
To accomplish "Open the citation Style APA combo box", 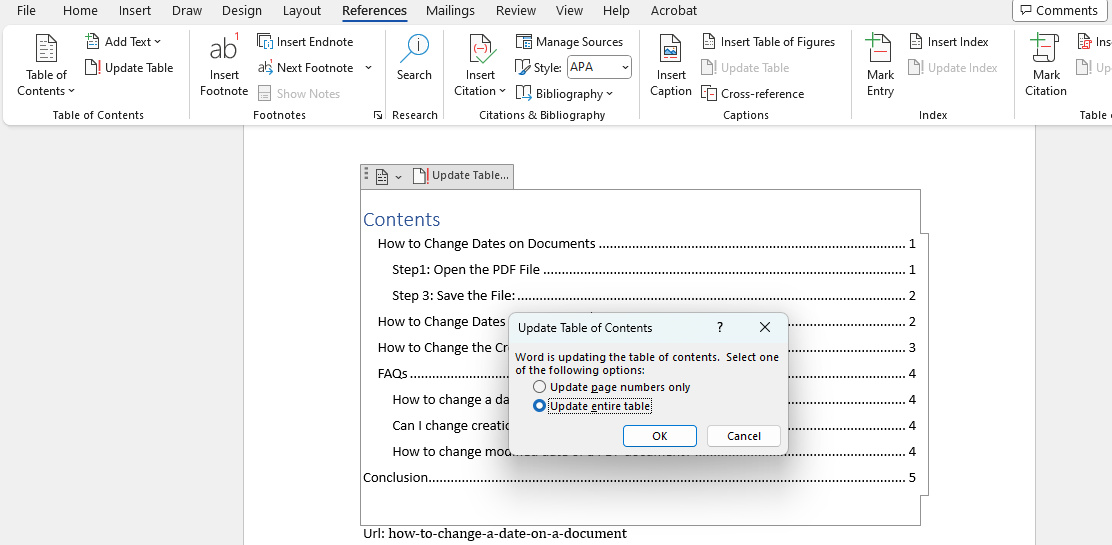I will pos(599,67).
